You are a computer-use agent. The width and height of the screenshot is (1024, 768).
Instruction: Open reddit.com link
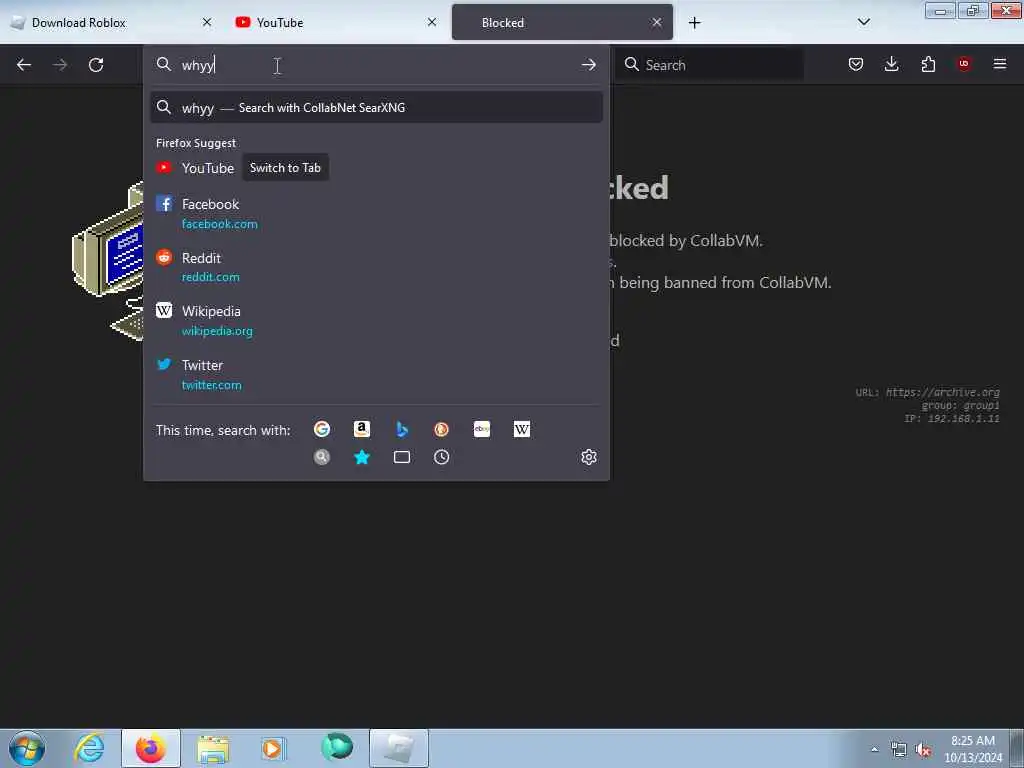click(210, 277)
